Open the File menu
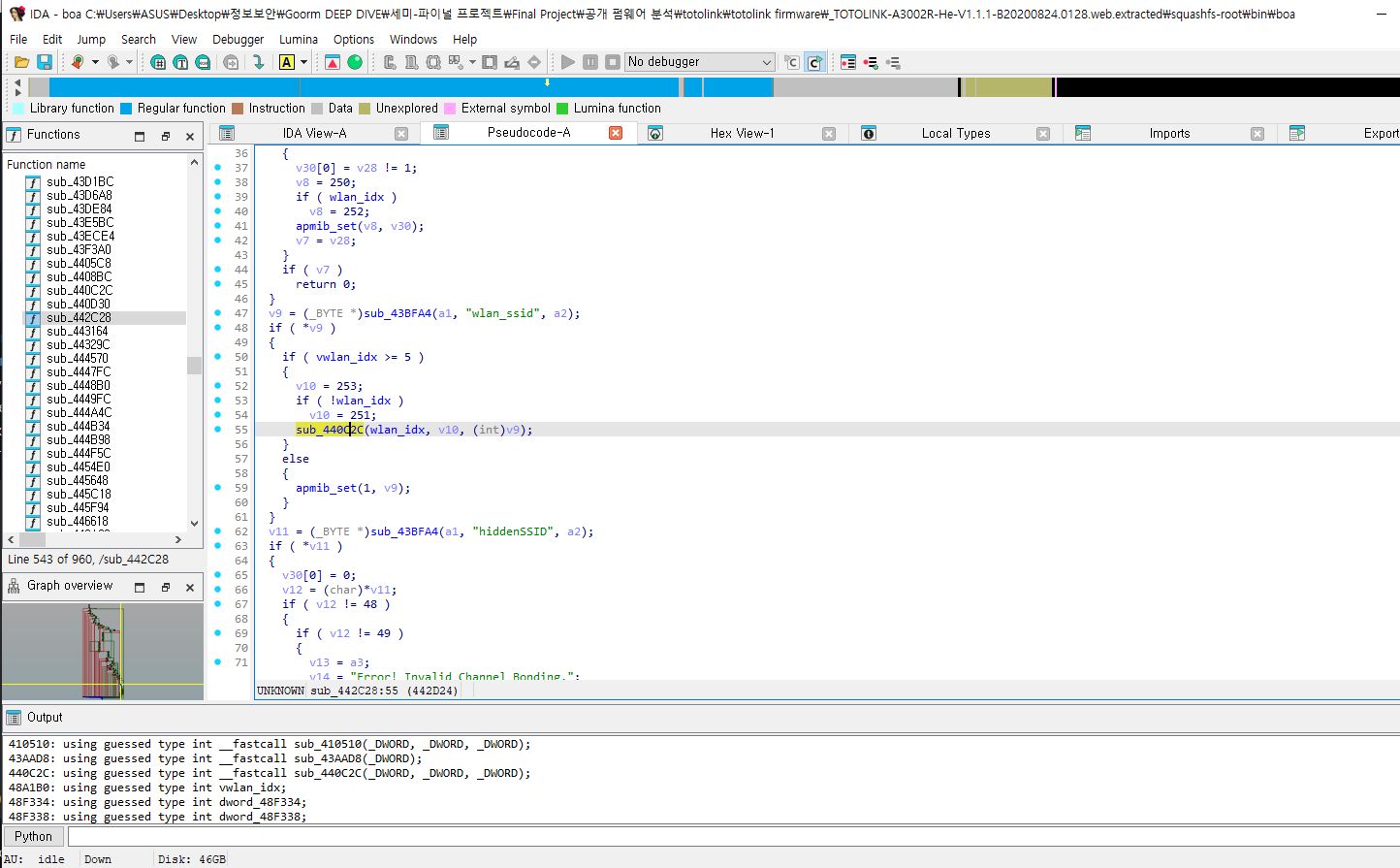 (x=18, y=40)
